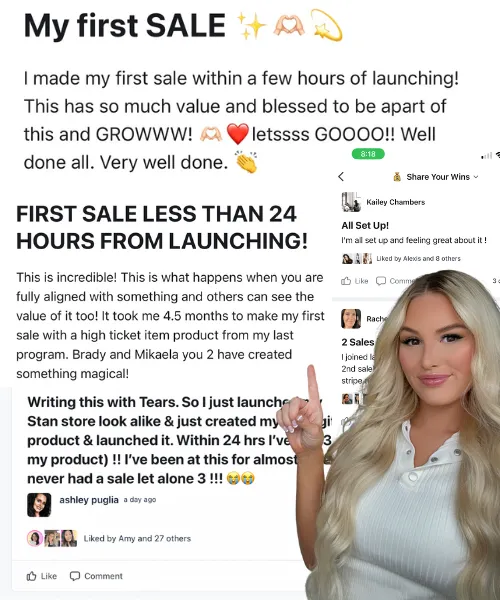Open ashley puglia profile name

pos(89,500)
